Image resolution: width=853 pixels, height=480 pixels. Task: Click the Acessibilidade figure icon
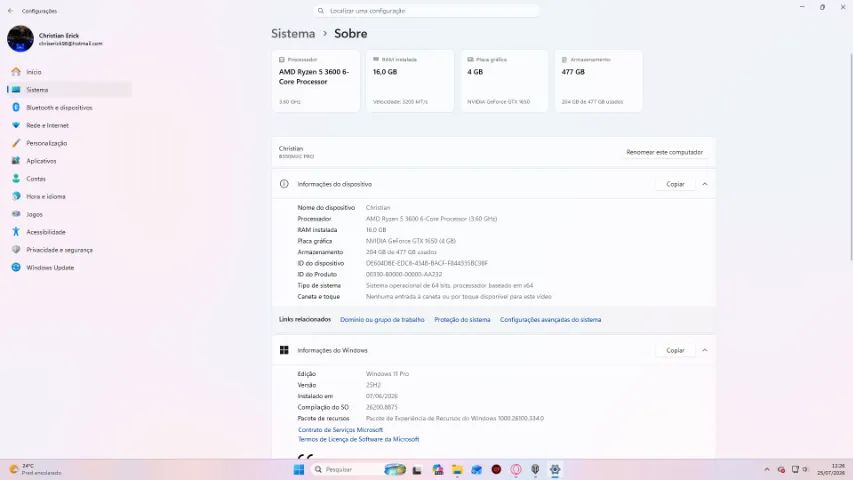(16, 232)
